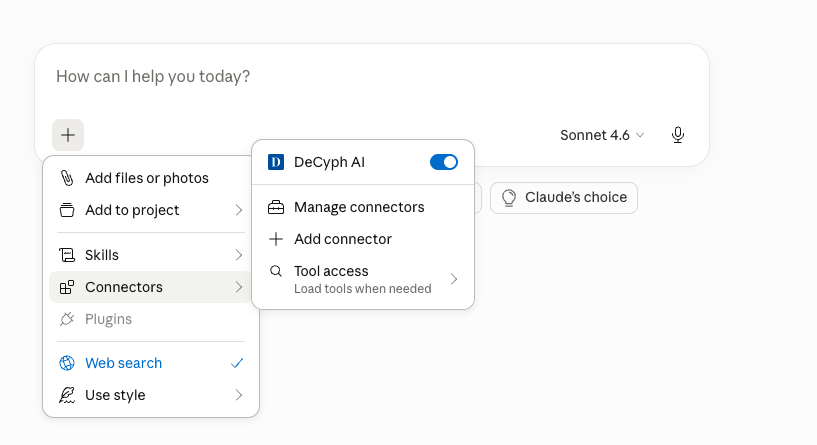Click the Add connector plus icon
Image resolution: width=817 pixels, height=445 pixels.
click(276, 239)
